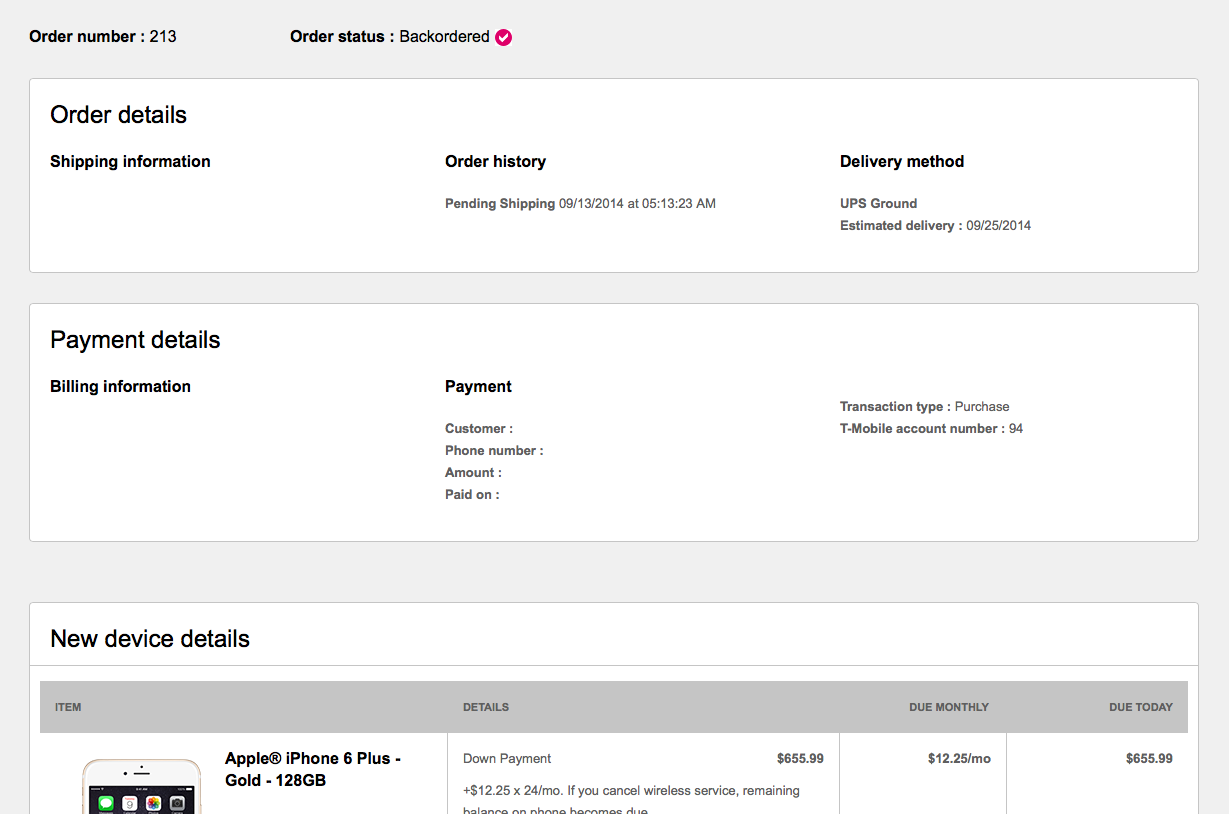
Task: Click the ITEM column header
Action: pyautogui.click(x=68, y=707)
